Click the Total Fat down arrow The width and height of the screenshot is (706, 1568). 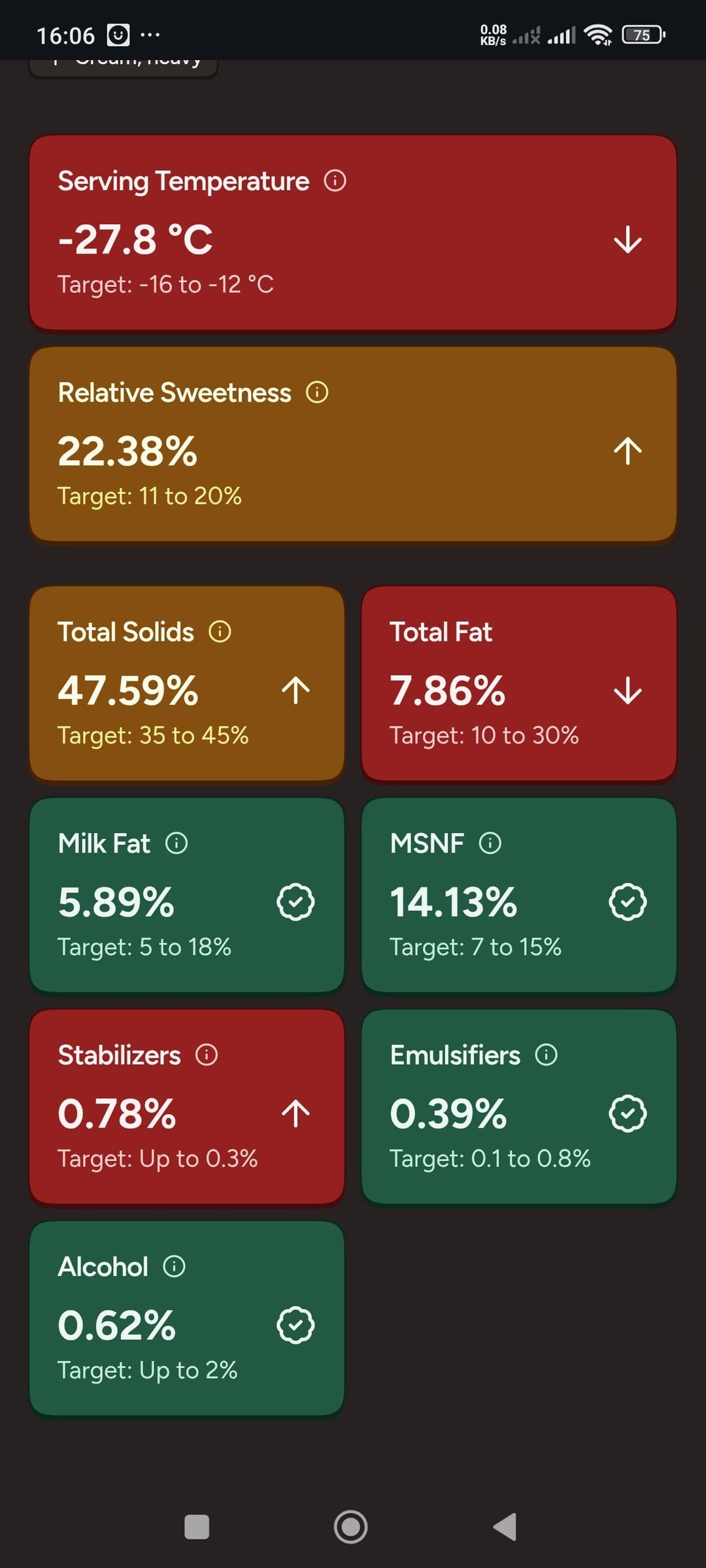[x=628, y=691]
